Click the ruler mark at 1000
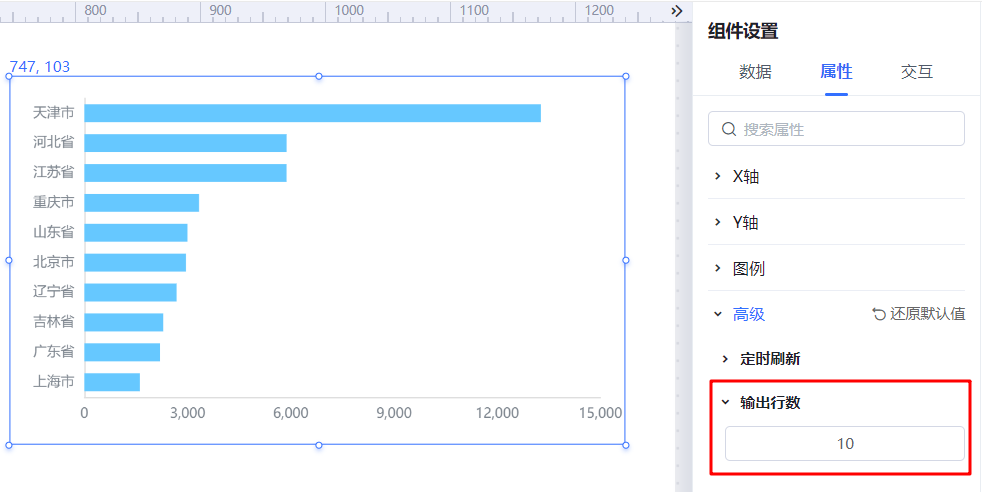 point(349,11)
